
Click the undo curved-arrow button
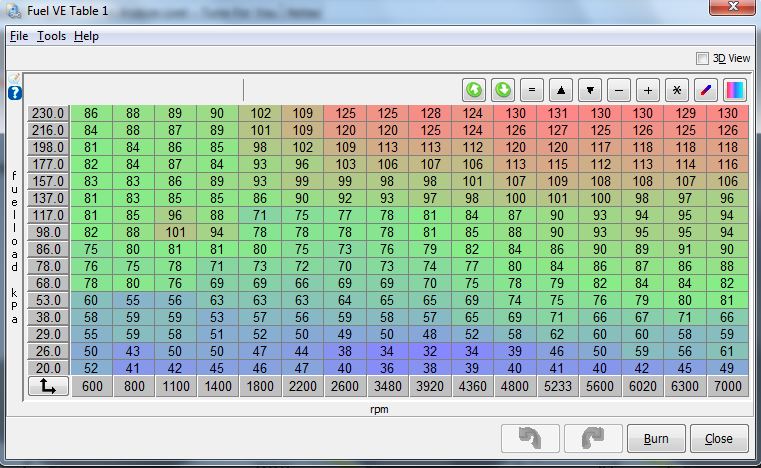click(530, 438)
